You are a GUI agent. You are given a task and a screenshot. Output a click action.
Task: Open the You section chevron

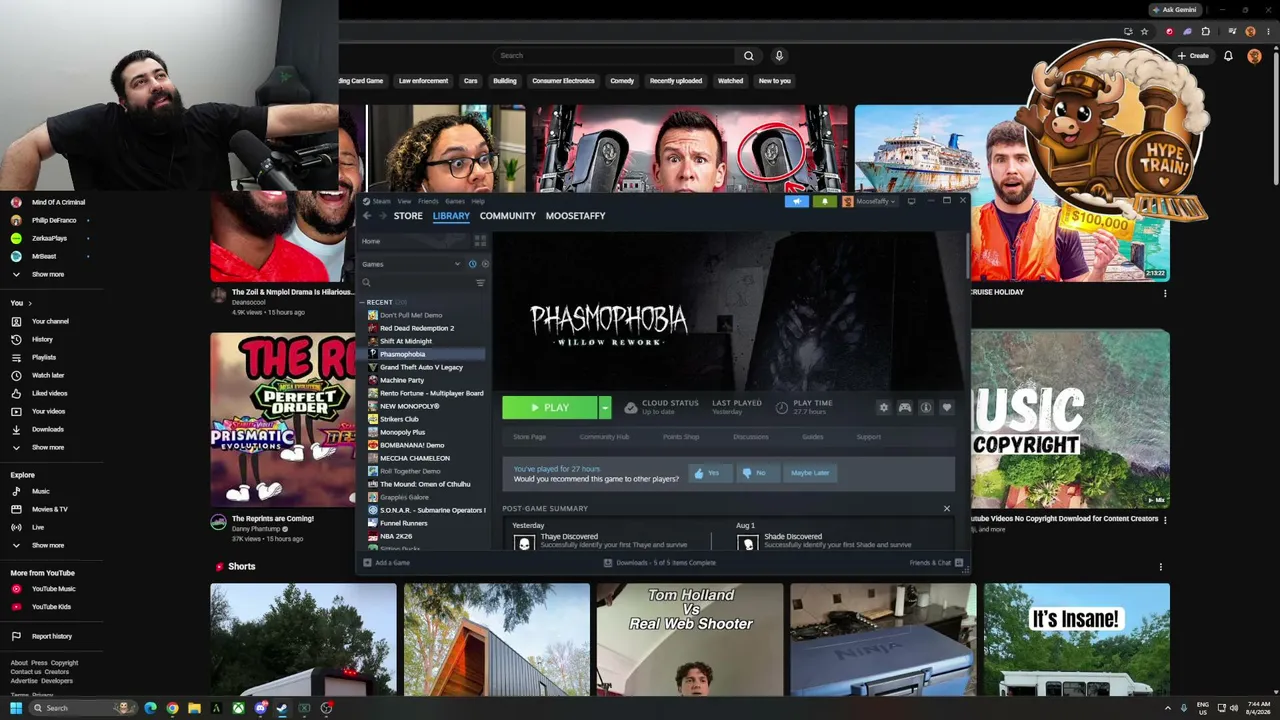pos(30,303)
